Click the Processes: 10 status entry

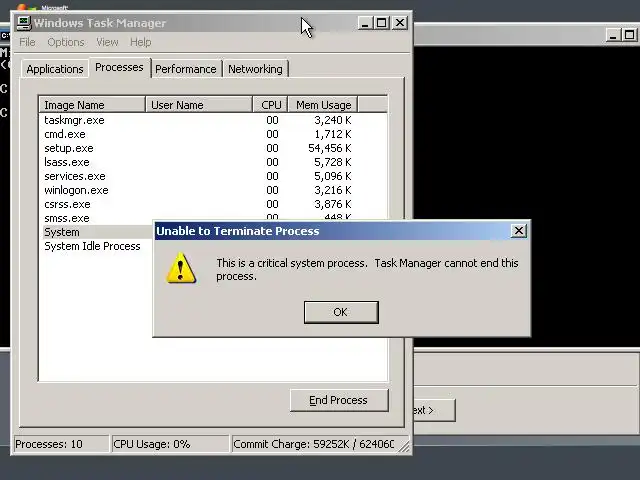coord(61,444)
